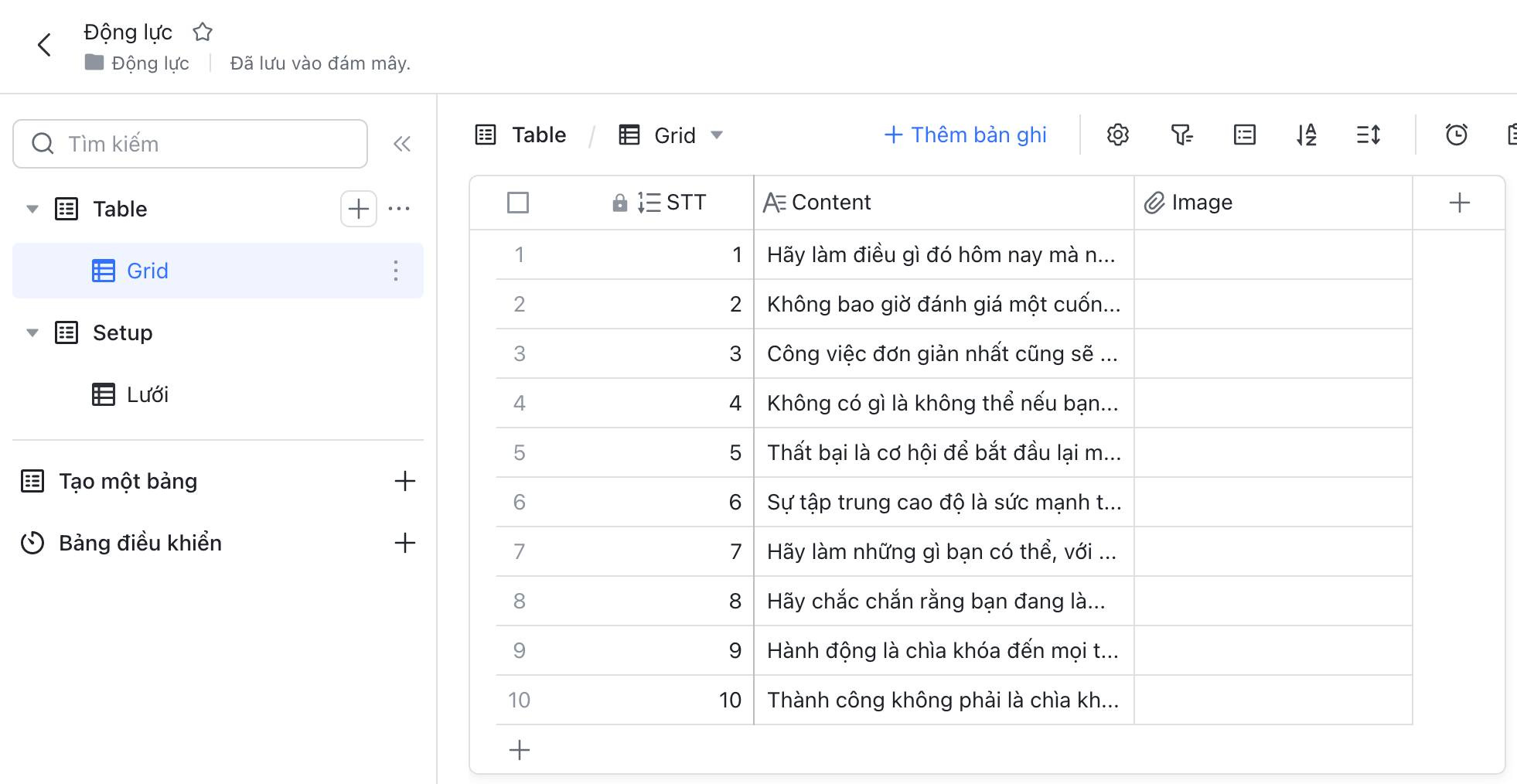Click plus next to Bảng điều khiển
Screen dimensions: 1517x784
point(405,543)
